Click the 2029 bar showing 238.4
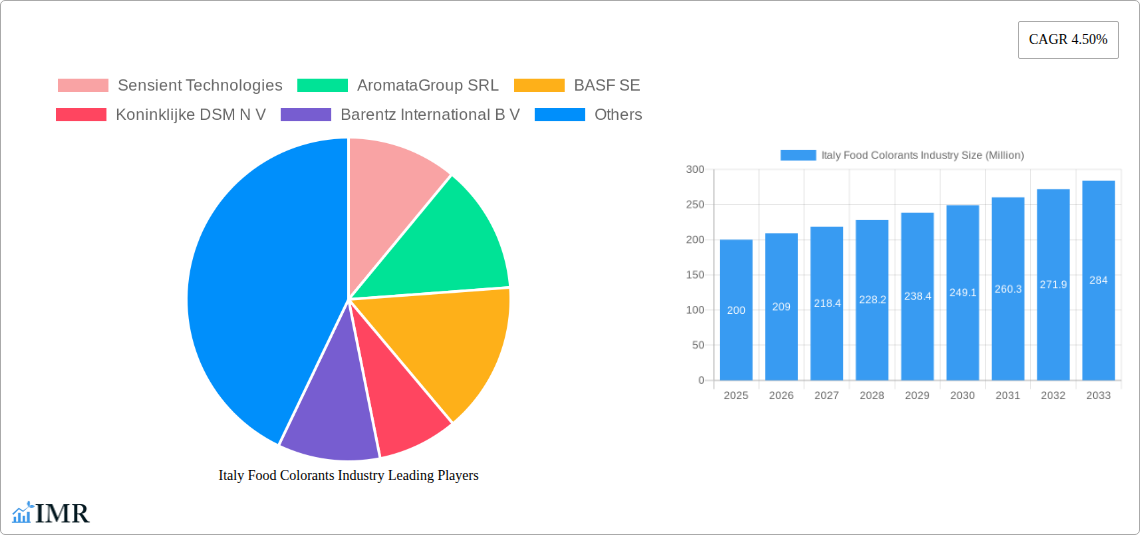The image size is (1140, 535). coord(918,297)
